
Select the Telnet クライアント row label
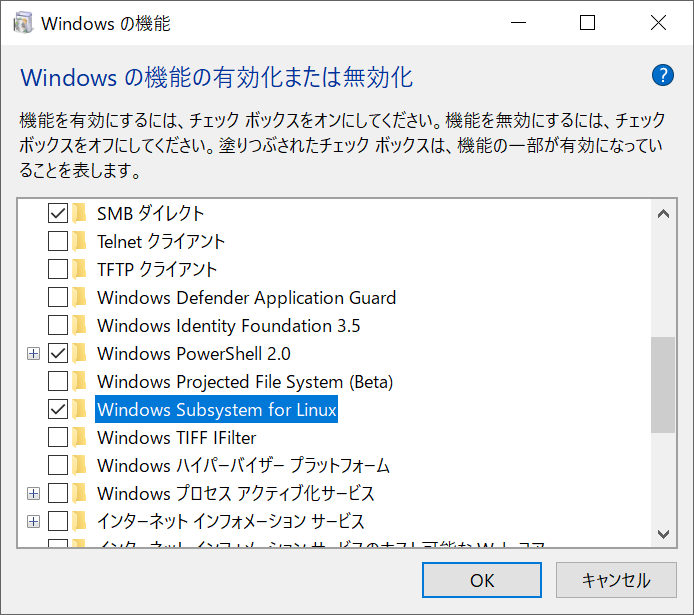point(161,241)
